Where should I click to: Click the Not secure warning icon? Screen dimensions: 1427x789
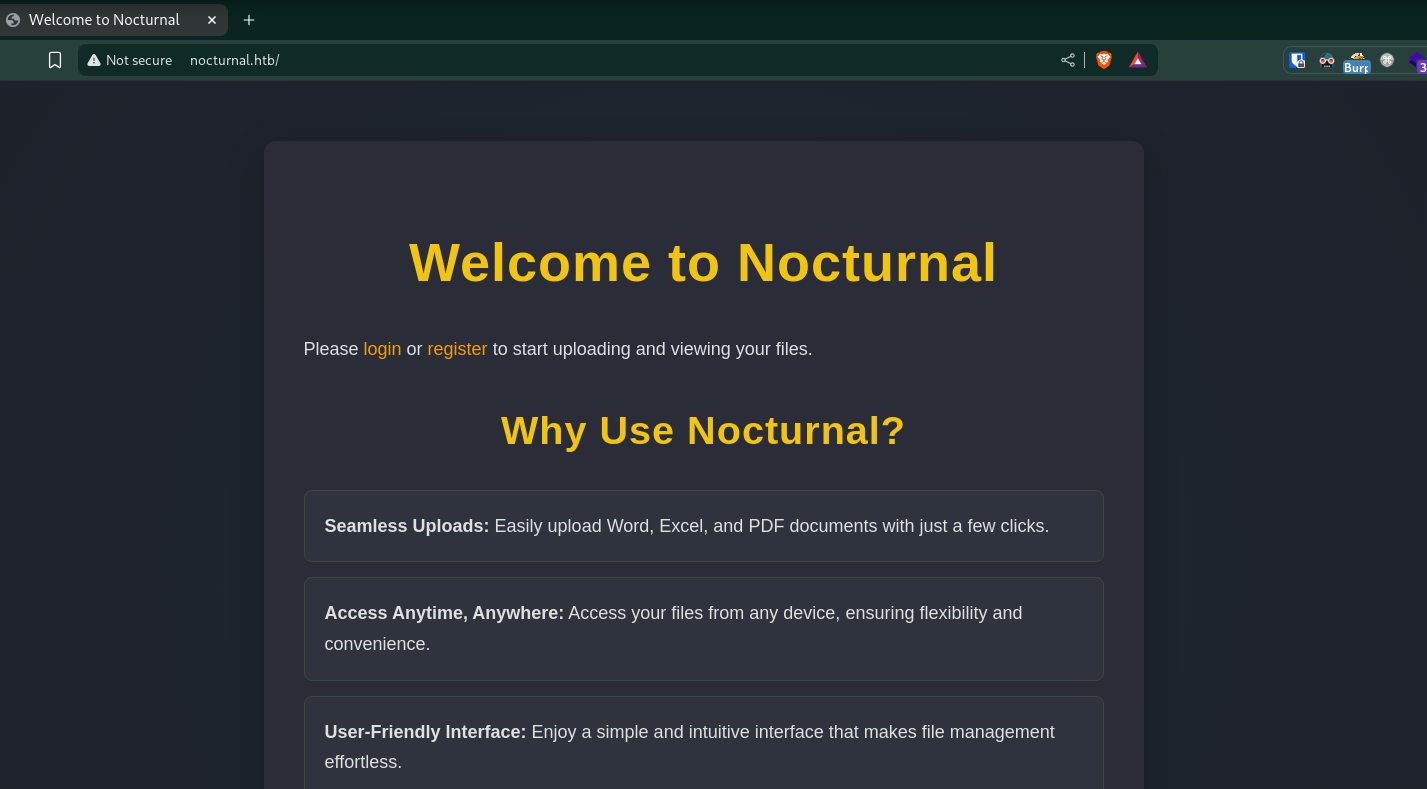94,60
